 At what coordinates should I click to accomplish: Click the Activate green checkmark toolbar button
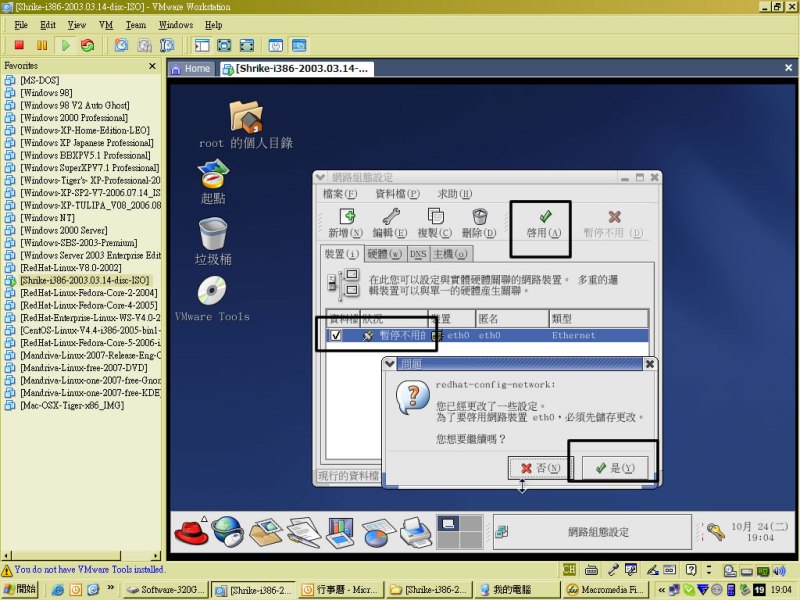tap(544, 224)
